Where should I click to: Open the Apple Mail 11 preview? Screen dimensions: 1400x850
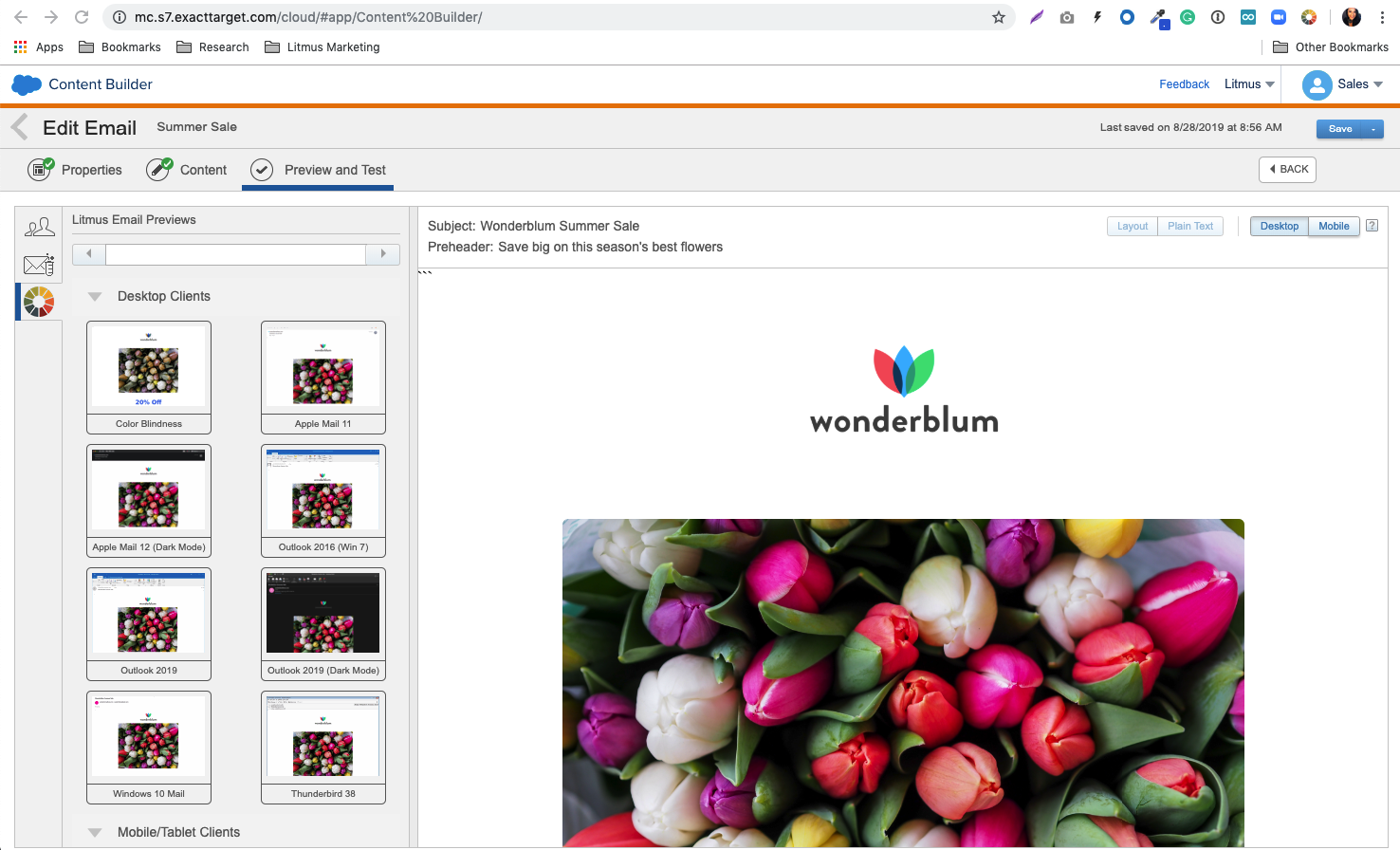pyautogui.click(x=323, y=378)
